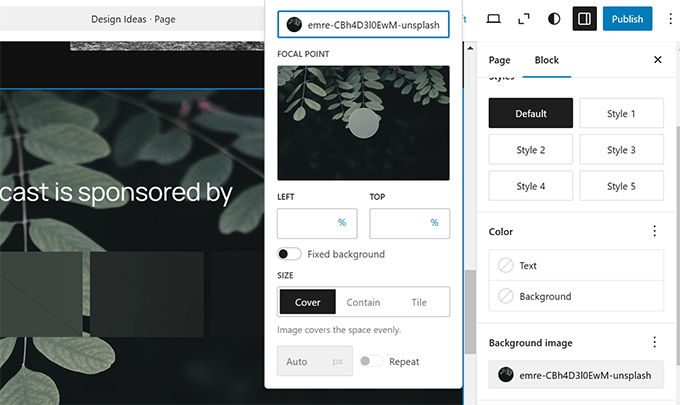Select Contain size option

(363, 302)
